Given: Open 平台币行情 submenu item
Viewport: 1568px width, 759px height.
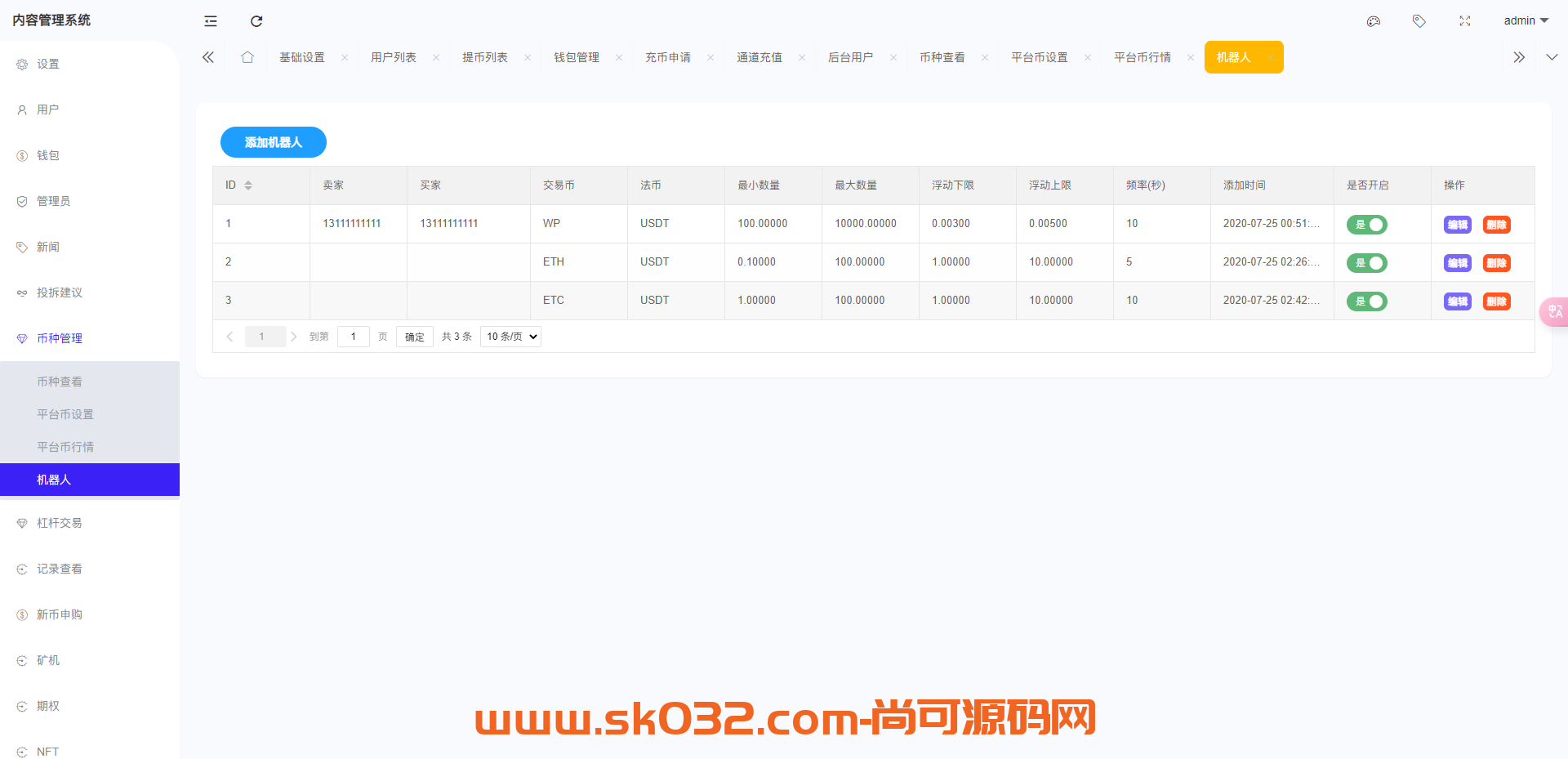Looking at the screenshot, I should pos(90,447).
